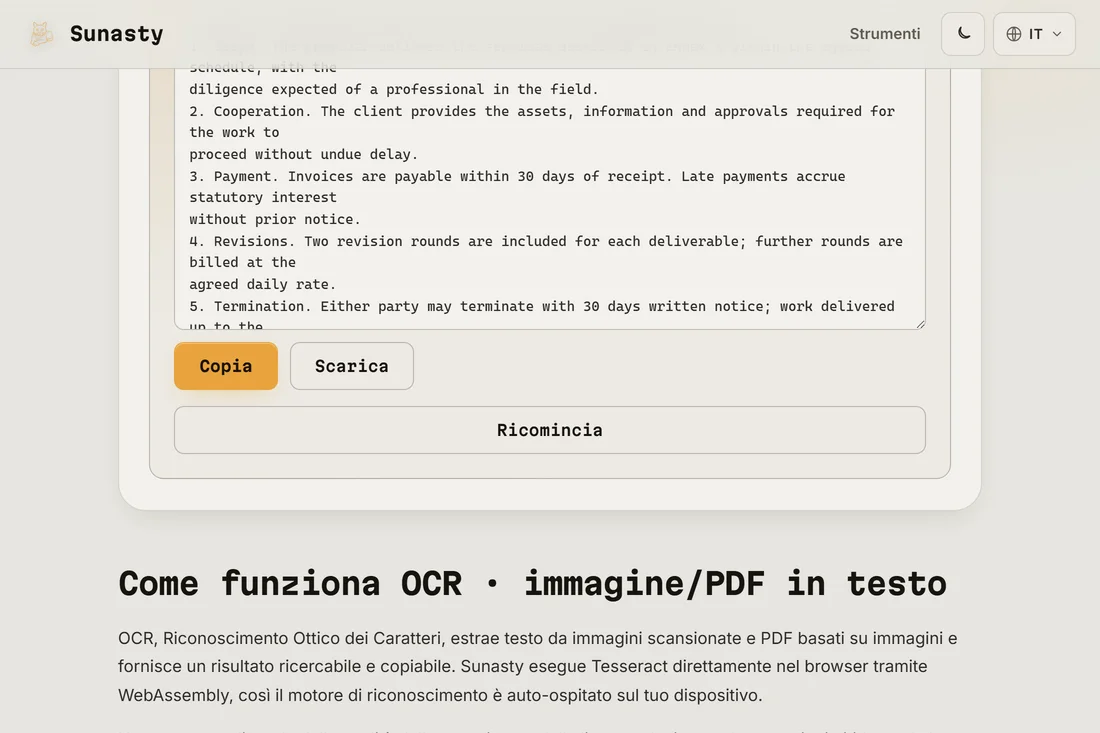Click heading 'Come funziona OCR · immagine/PDF in testo'
1100x733 pixels.
pos(532,584)
